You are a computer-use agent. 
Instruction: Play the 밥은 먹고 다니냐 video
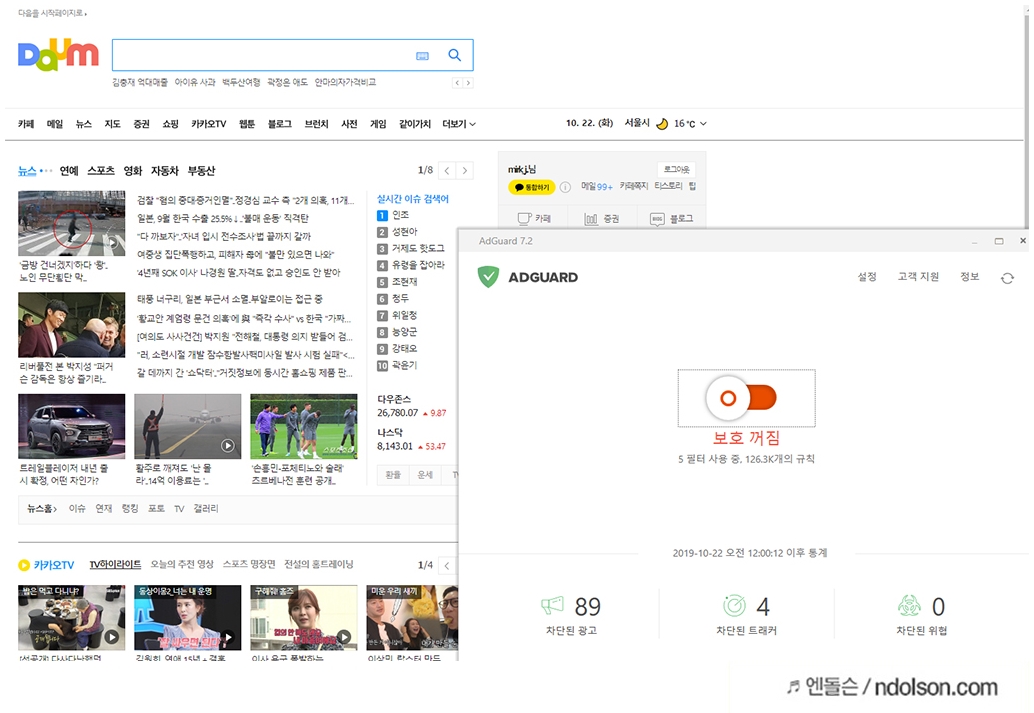71,617
